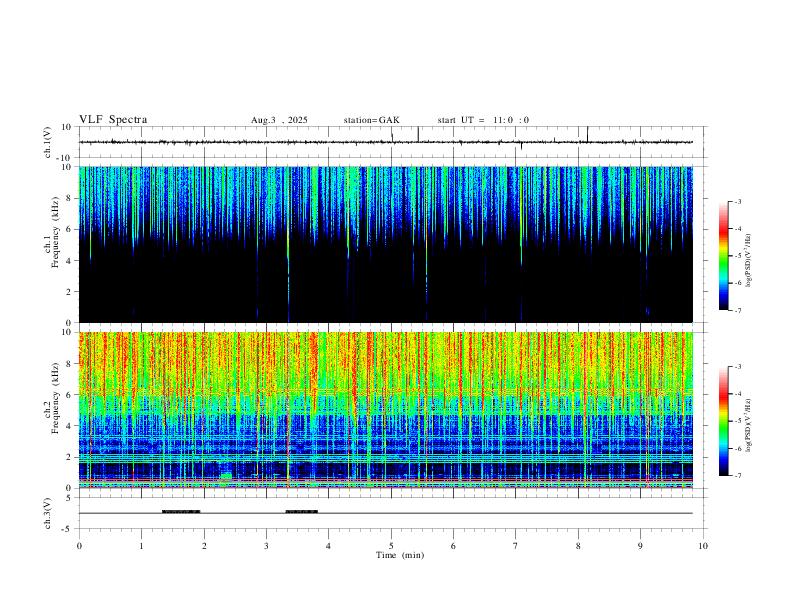792x612 pixels.
Task: Click the time axis tick label "2"
Action: 204,546
